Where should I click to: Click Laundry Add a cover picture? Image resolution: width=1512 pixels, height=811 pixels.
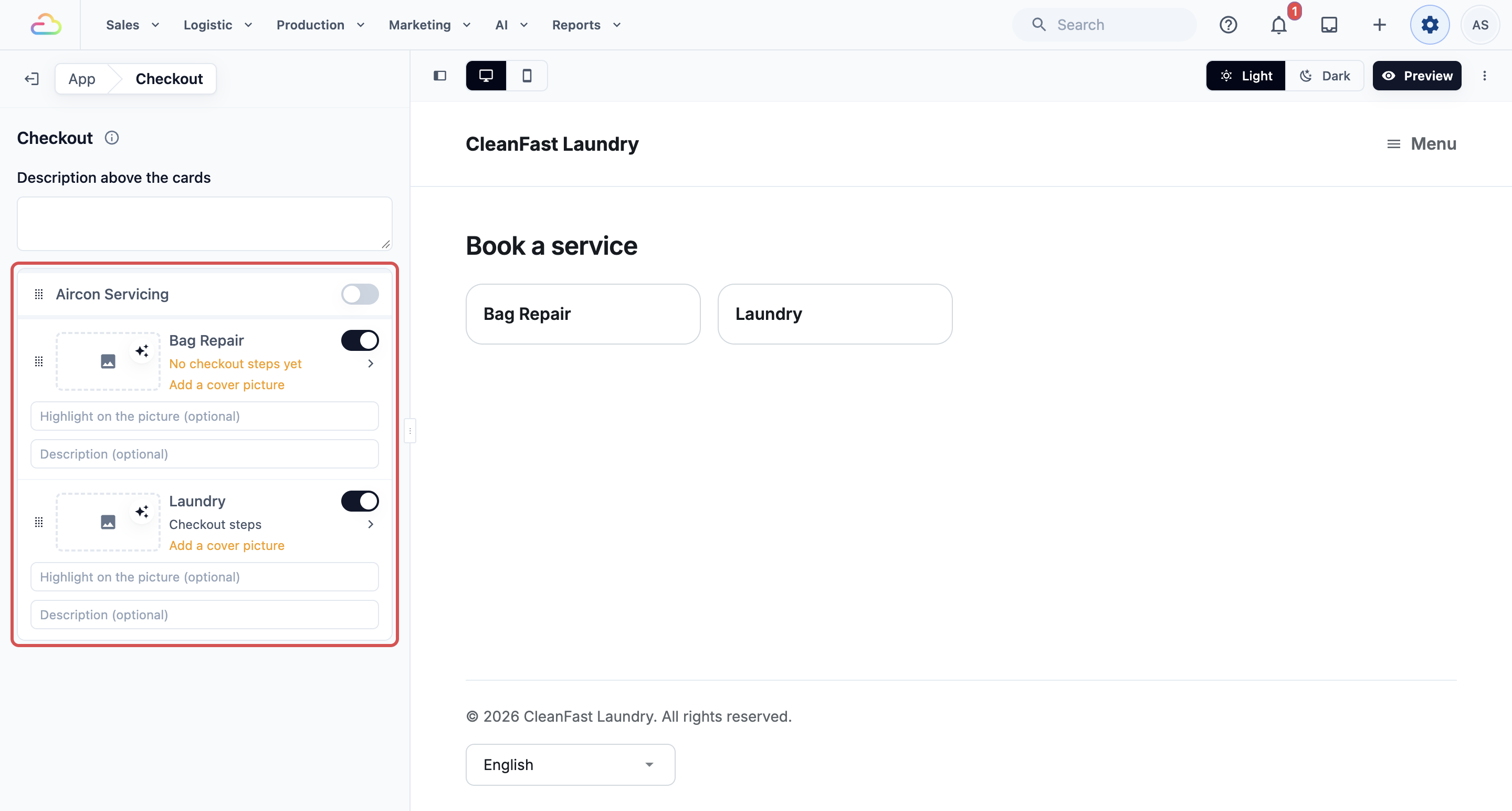click(x=227, y=546)
